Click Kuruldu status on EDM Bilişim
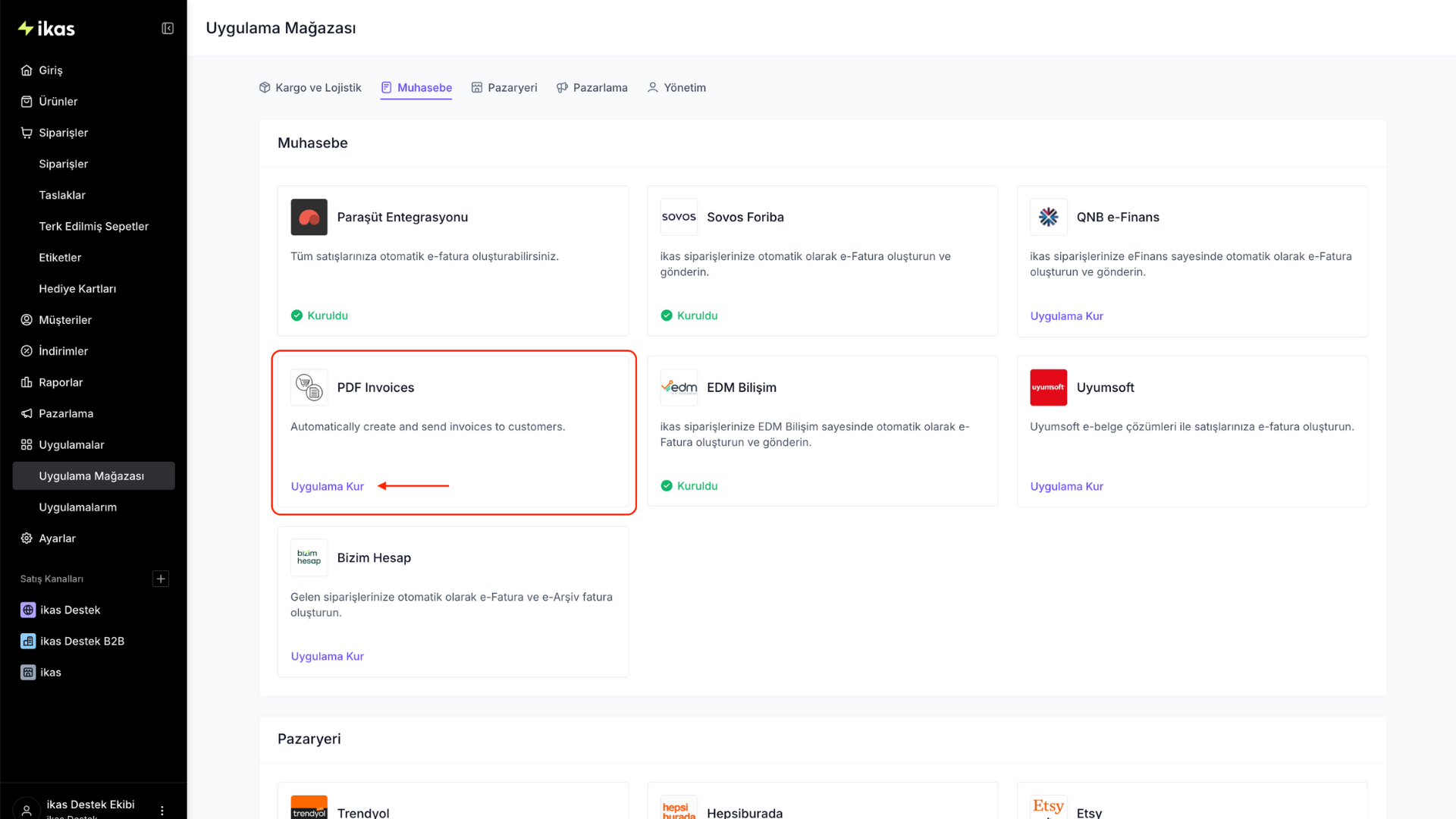Viewport: 1456px width, 819px height. coord(689,486)
